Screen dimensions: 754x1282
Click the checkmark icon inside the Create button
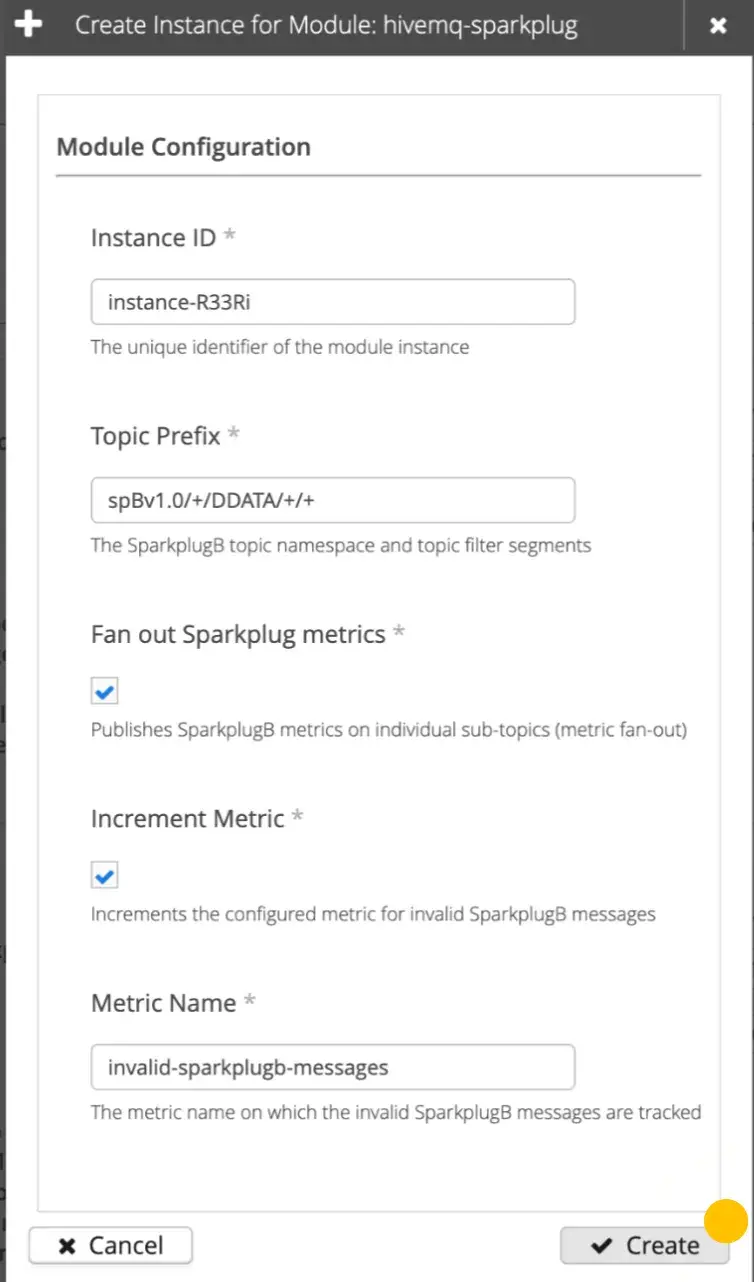pyautogui.click(x=601, y=1246)
